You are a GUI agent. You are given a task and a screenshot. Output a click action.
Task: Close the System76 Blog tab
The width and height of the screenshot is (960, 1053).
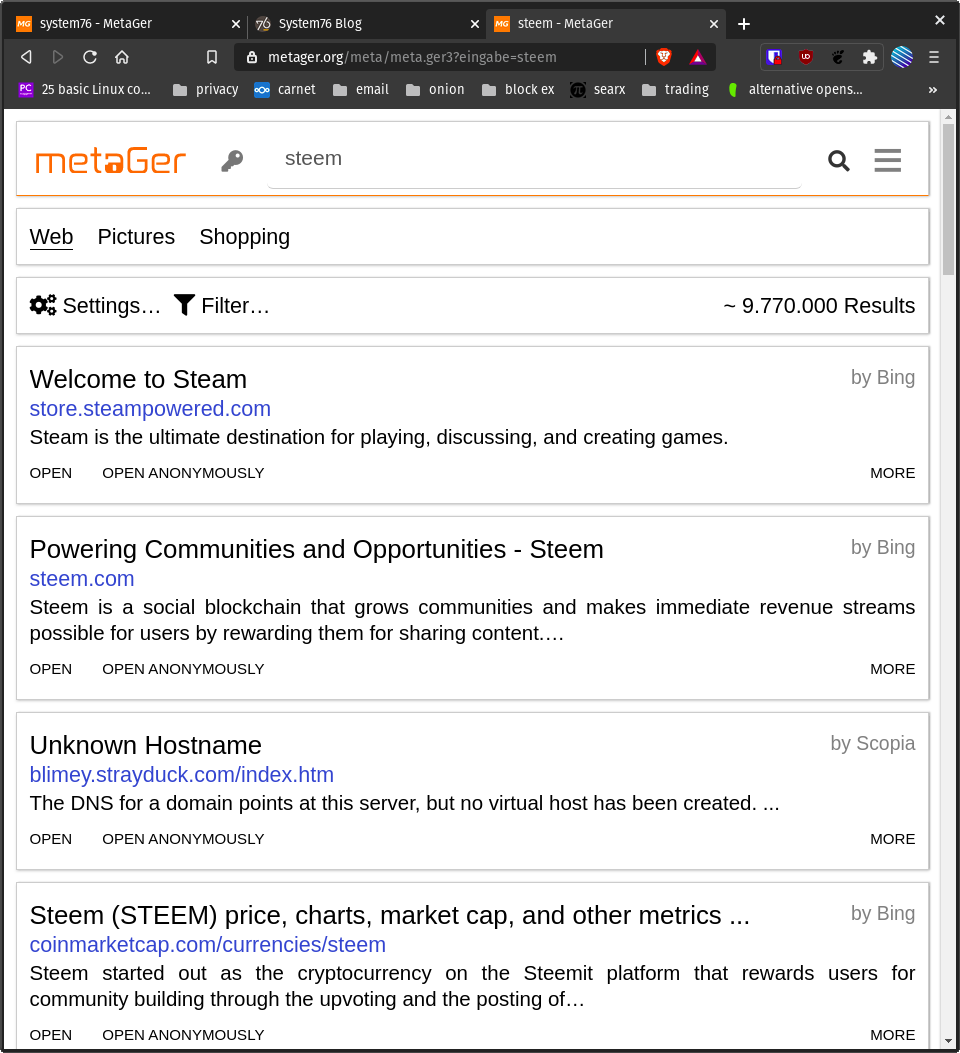tap(475, 24)
